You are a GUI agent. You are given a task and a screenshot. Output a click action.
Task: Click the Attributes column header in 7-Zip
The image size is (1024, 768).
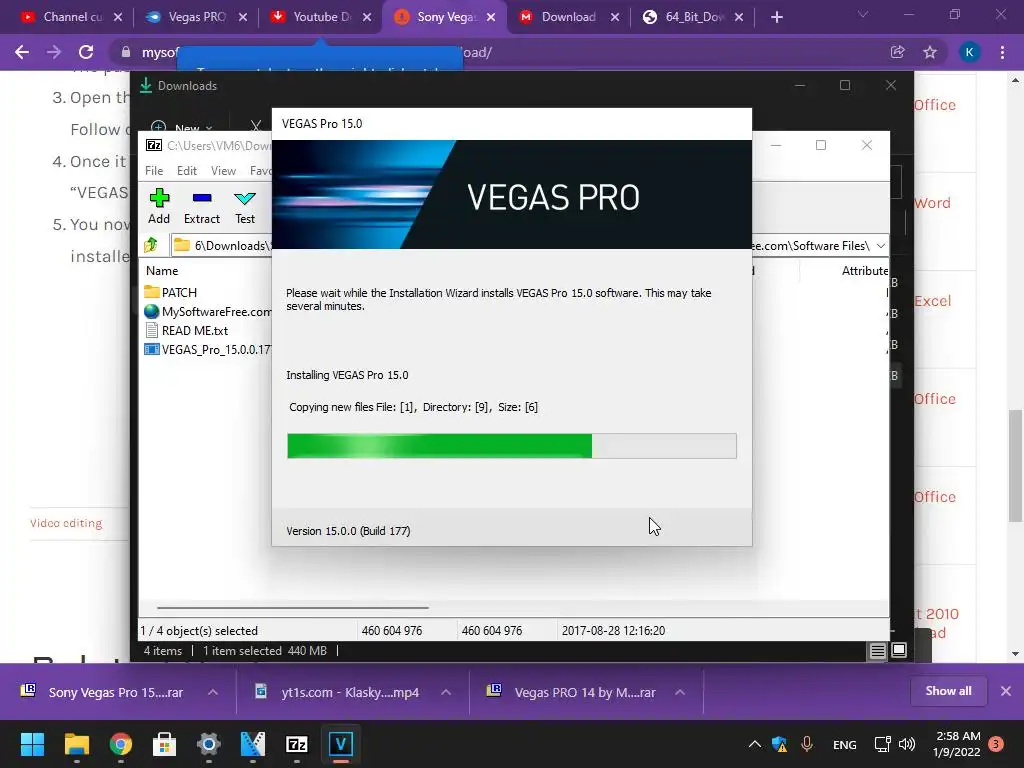coord(865,270)
